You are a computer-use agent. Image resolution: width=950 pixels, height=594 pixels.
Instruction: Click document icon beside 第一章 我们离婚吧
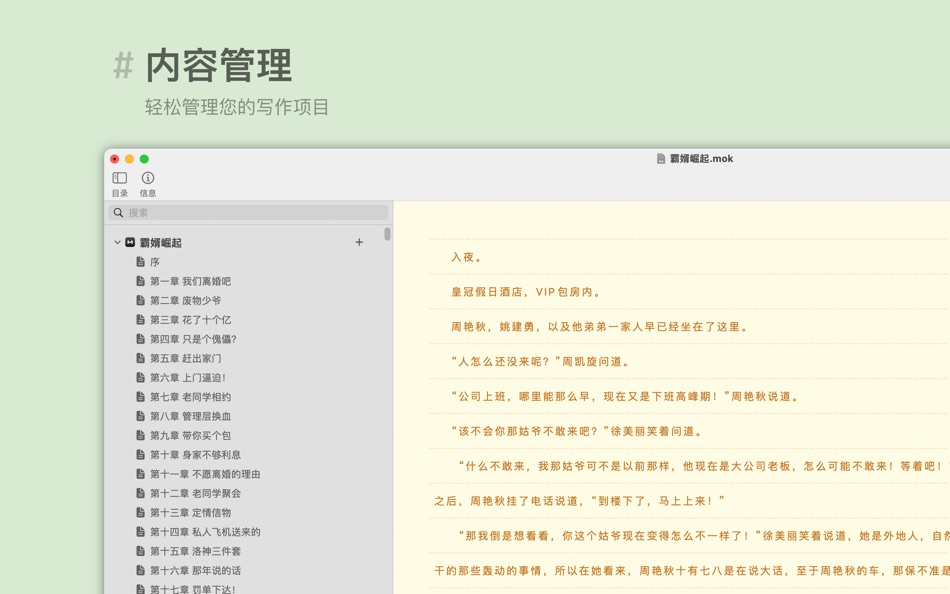pyautogui.click(x=141, y=281)
